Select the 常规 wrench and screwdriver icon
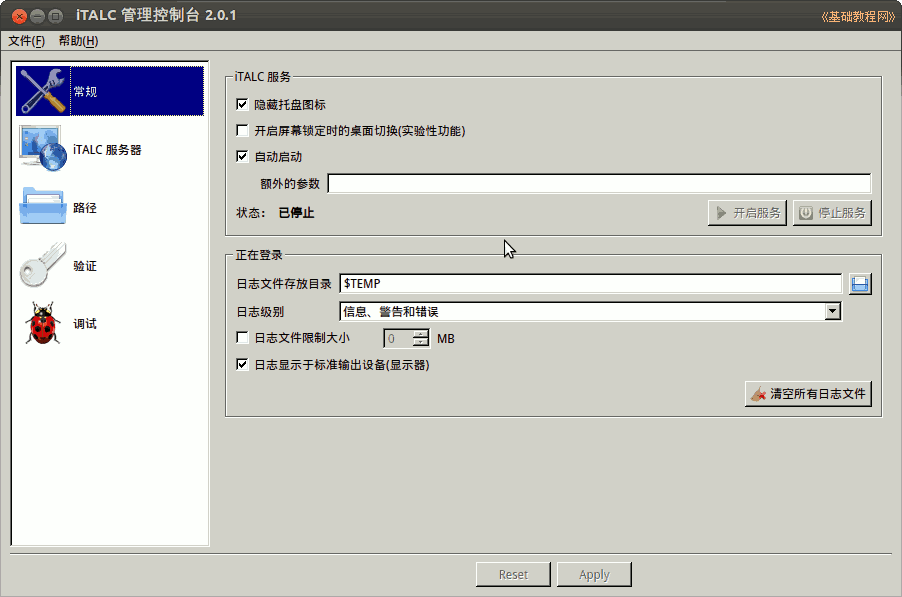This screenshot has width=902, height=597. tap(43, 91)
